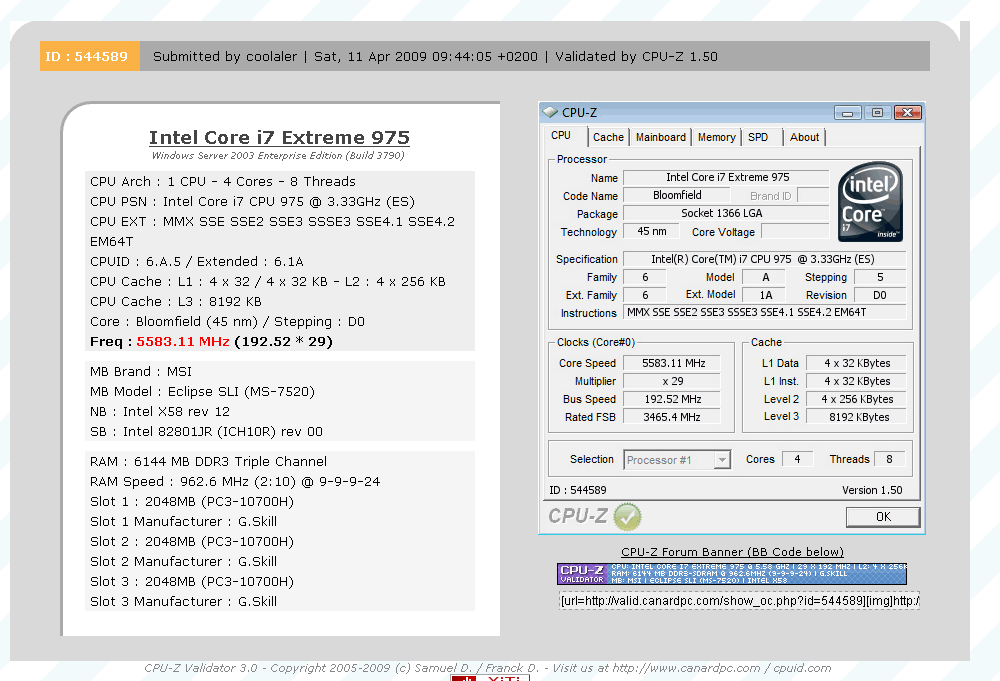Open the Intel Core i7 Extreme 975 heading link
The width and height of the screenshot is (1000, 681).
[279, 138]
